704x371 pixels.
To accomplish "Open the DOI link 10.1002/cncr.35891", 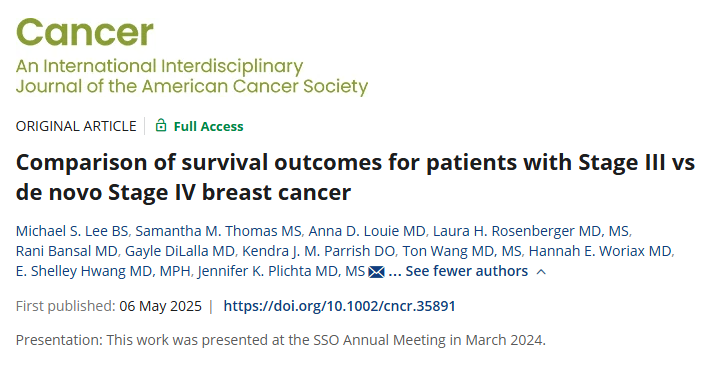I will pyautogui.click(x=339, y=306).
